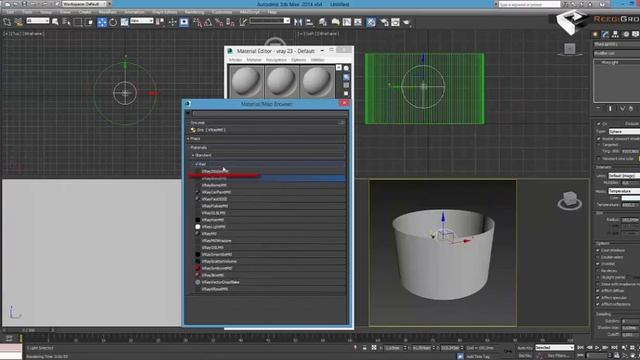Activate the Select and Move tool
640x360 pixels.
click(102, 22)
